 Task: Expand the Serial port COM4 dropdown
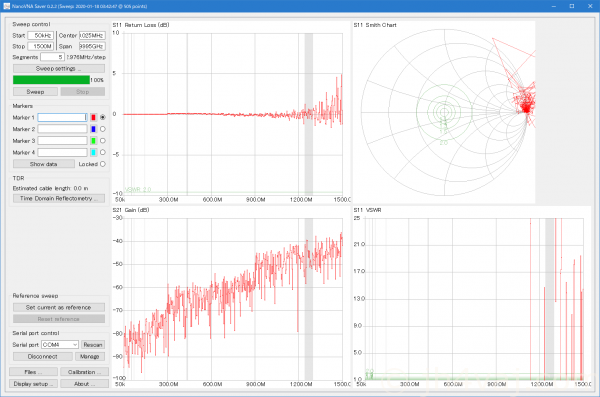(x=60, y=345)
